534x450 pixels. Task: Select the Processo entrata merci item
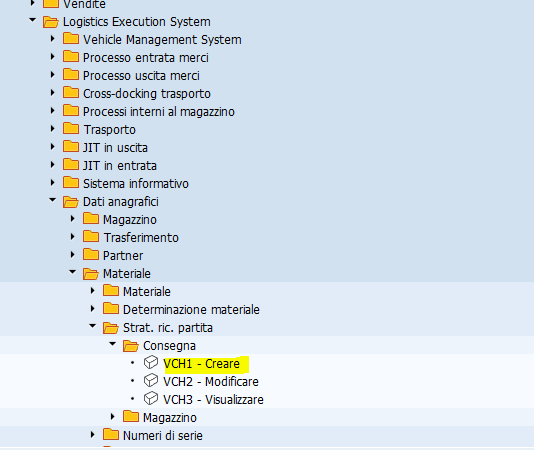[x=146, y=58]
